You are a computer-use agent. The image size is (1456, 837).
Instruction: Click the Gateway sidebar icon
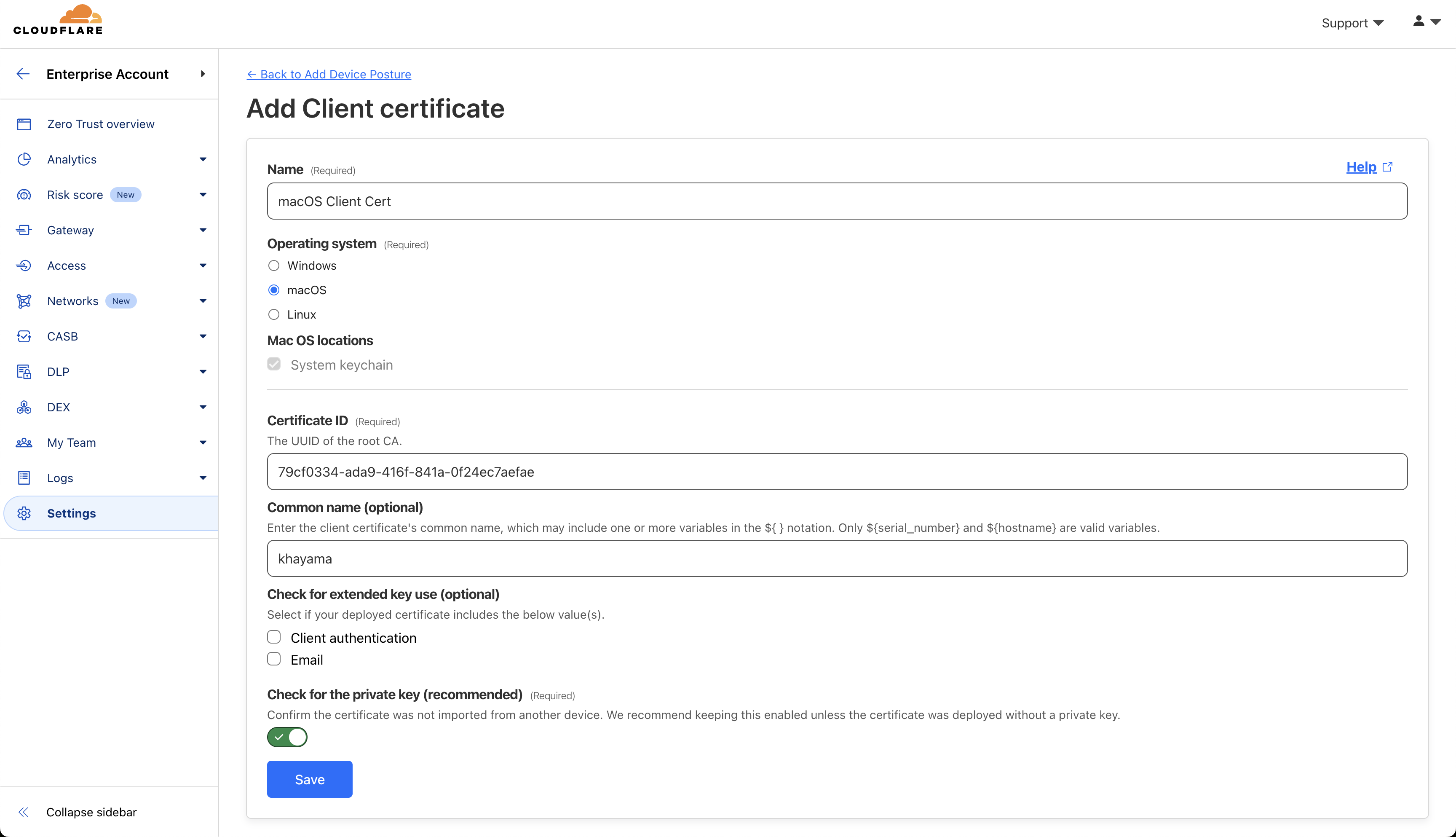[x=24, y=230]
